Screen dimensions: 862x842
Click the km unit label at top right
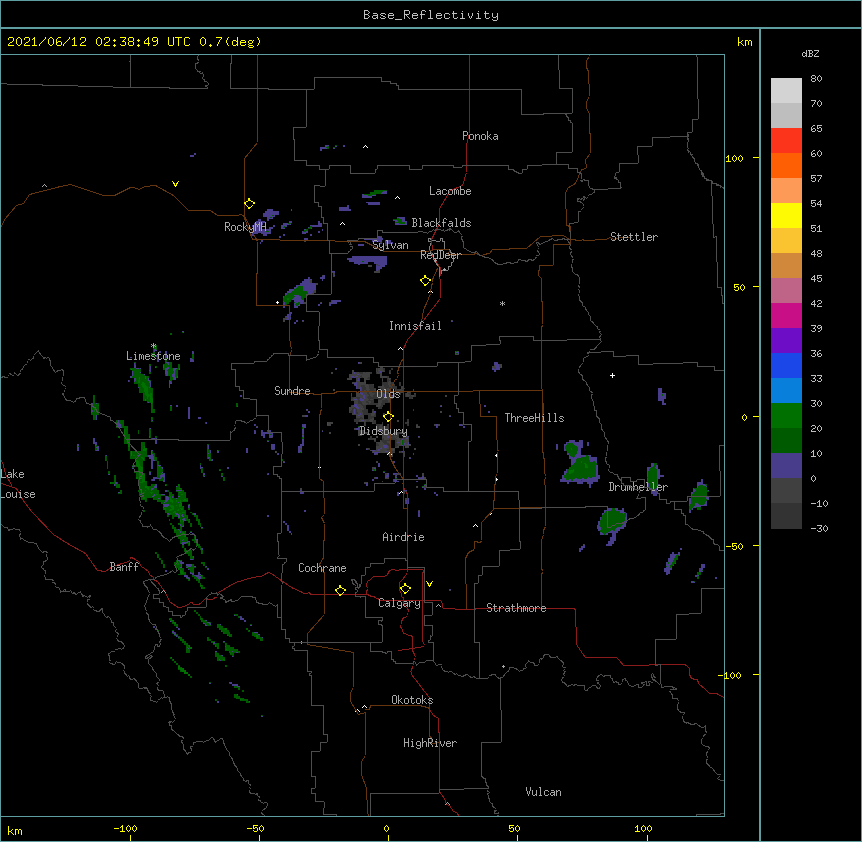[744, 42]
